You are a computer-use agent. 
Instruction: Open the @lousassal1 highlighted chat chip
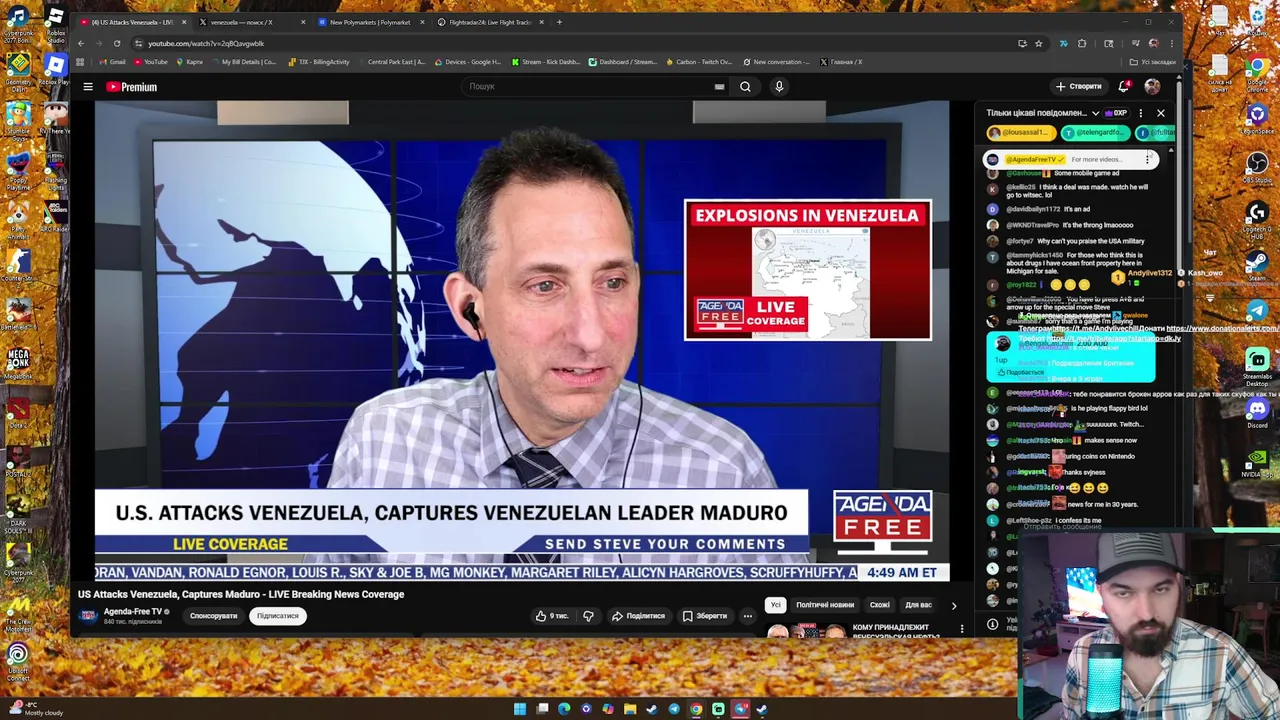point(1020,132)
